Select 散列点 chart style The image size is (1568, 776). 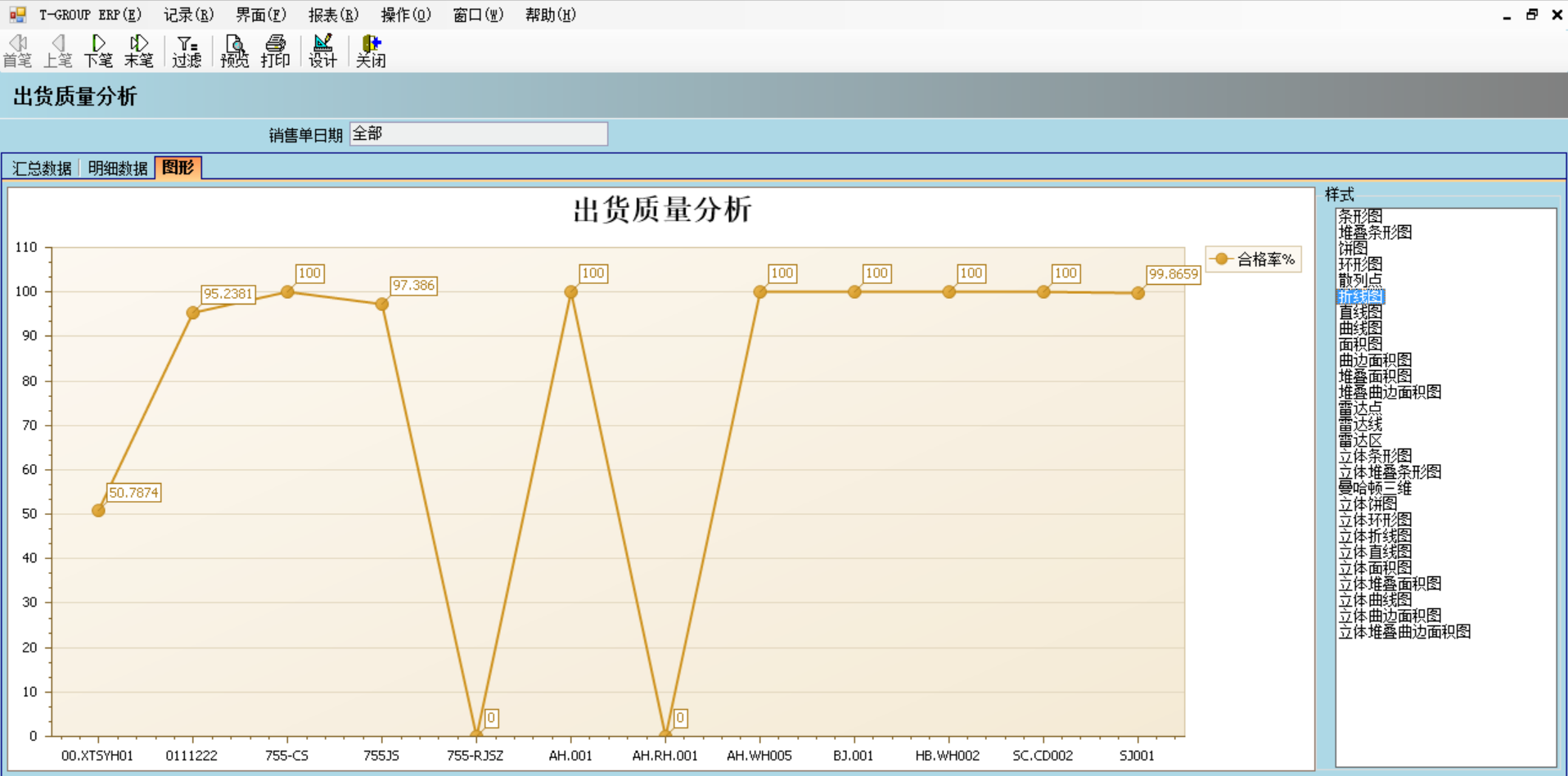click(1360, 280)
